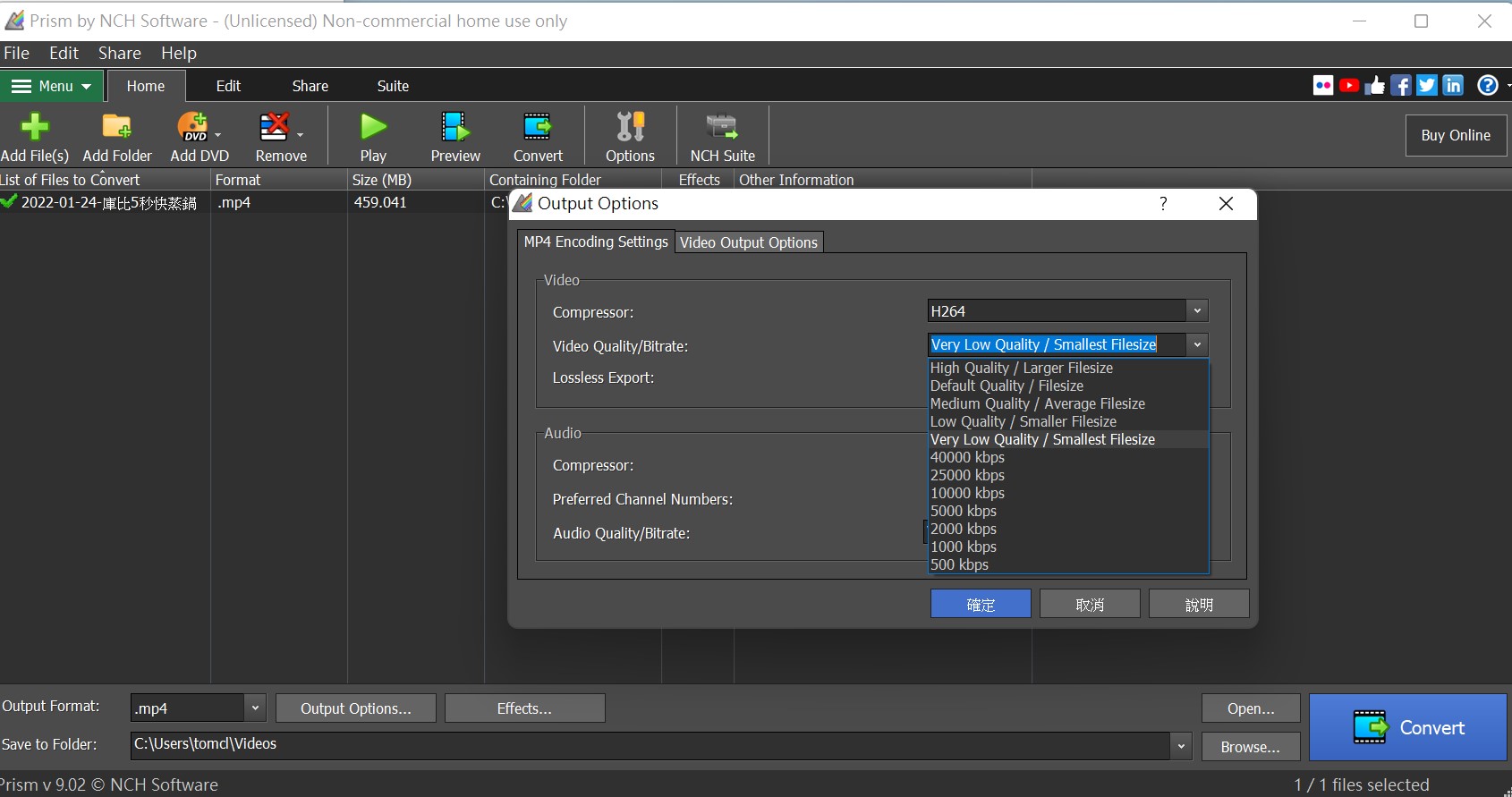Click the 確定 confirm button
The height and width of the screenshot is (797, 1512).
pos(981,605)
